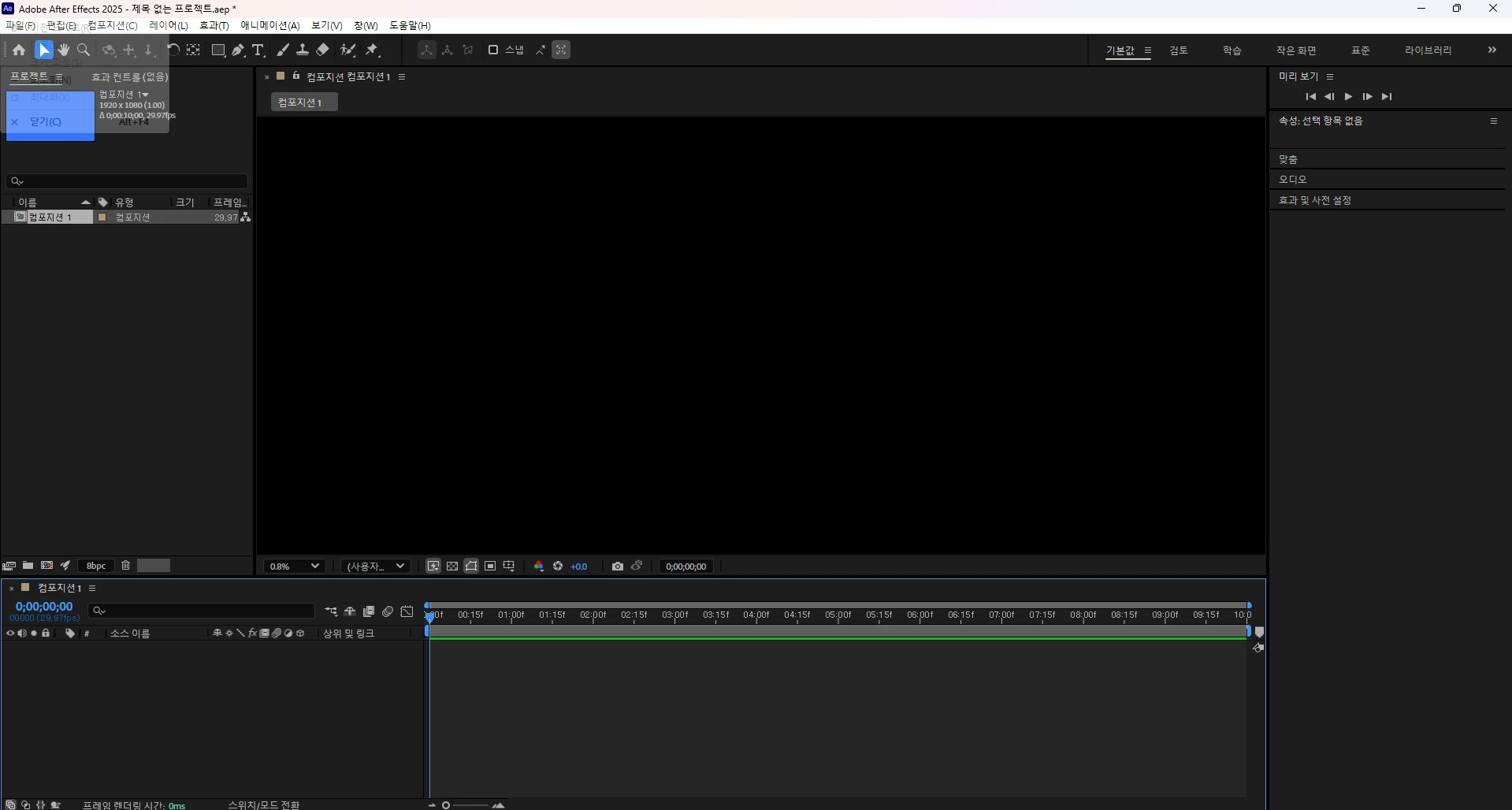The image size is (1512, 810).
Task: Select the Rectangle shape tool
Action: 218,50
